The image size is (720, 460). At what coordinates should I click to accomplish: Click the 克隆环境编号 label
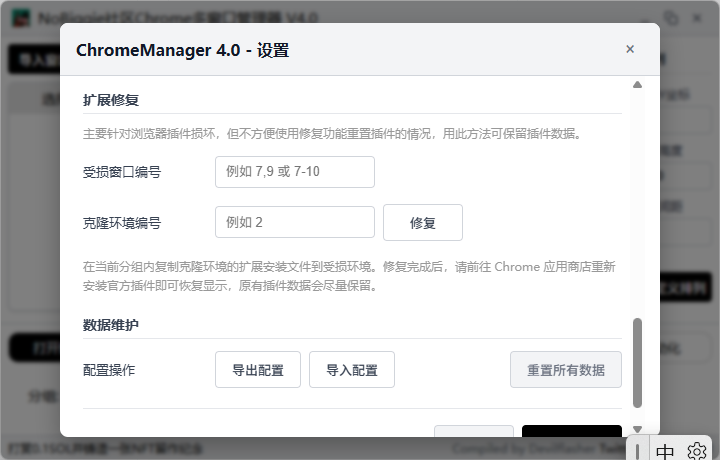(122, 223)
